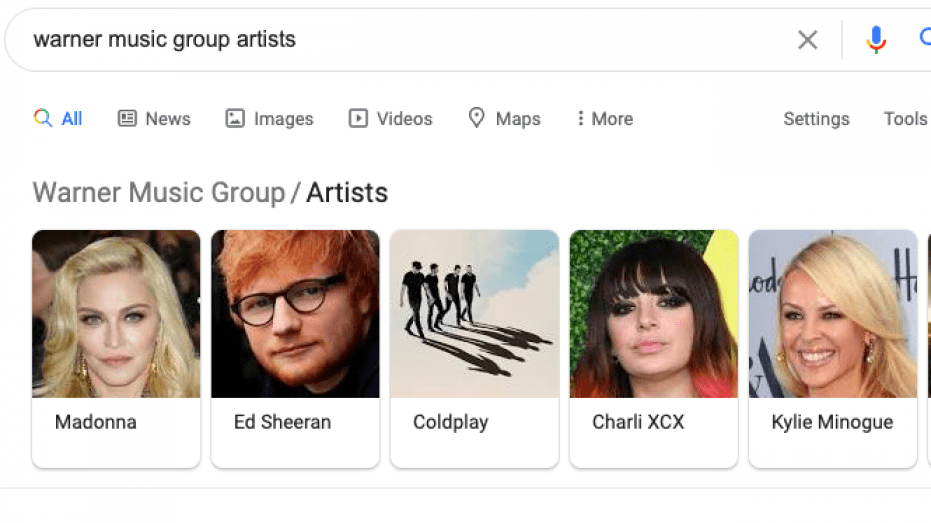The width and height of the screenshot is (931, 523).
Task: Click the Warner Music Group breadcrumb link
Action: pyautogui.click(x=158, y=192)
